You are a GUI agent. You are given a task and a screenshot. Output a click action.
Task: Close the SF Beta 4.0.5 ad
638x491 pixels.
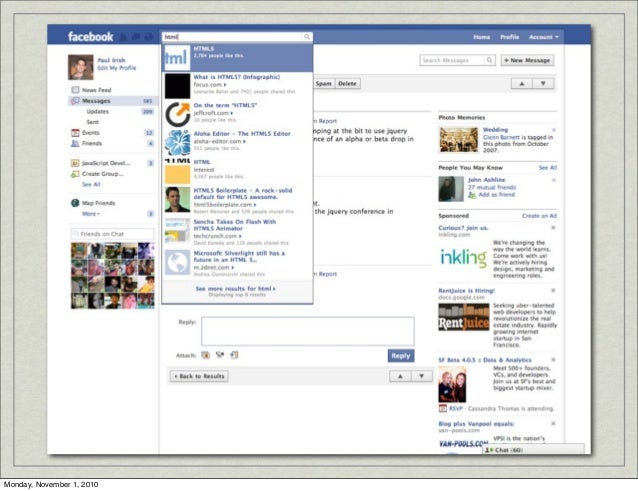click(553, 360)
